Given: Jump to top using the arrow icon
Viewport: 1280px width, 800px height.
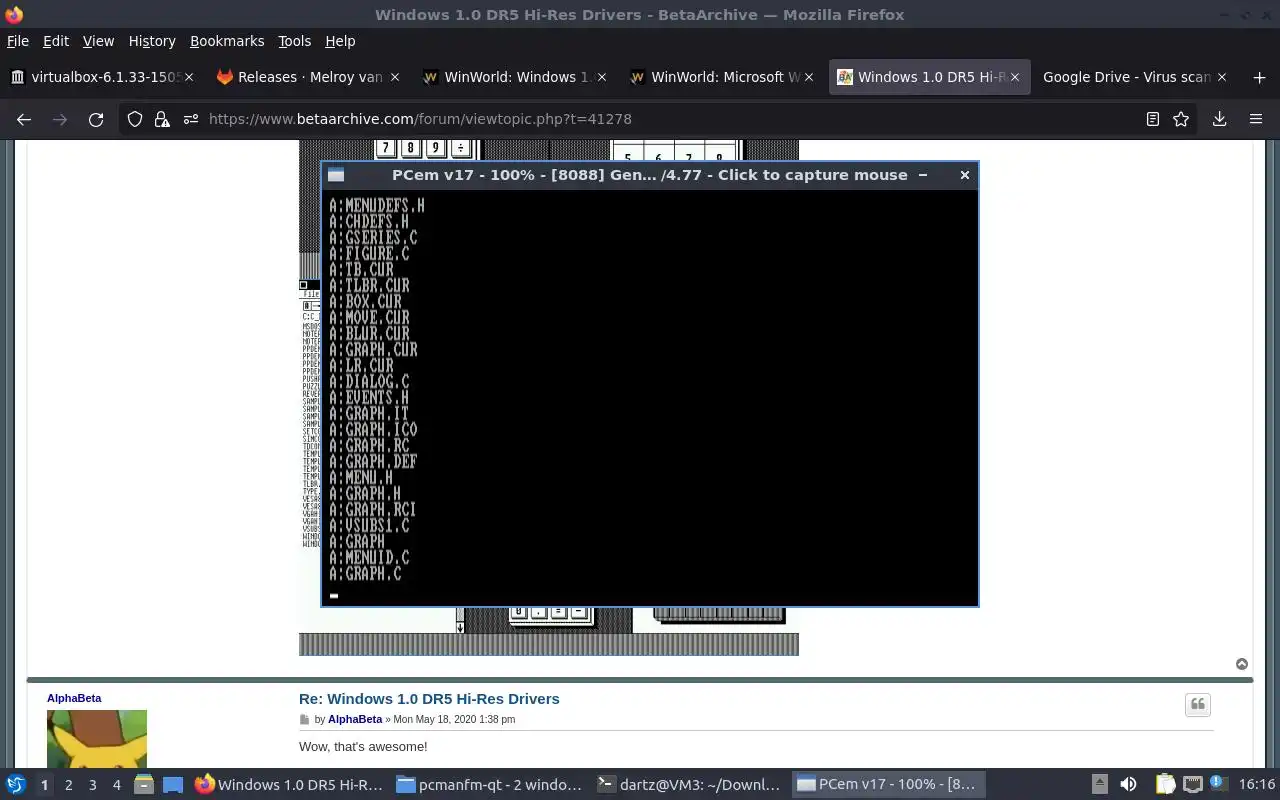Looking at the screenshot, I should pyautogui.click(x=1242, y=664).
